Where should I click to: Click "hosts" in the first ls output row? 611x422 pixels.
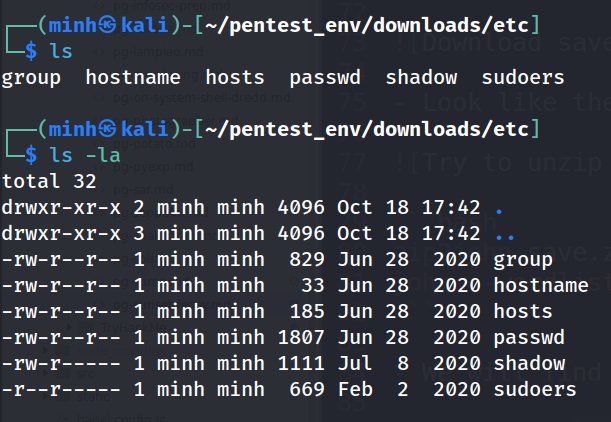(x=235, y=76)
